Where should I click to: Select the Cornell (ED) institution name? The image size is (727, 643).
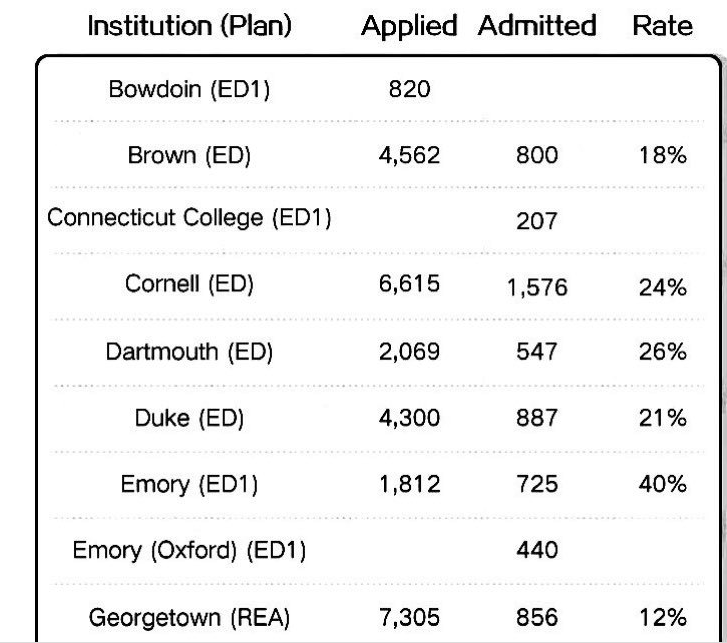coord(190,284)
